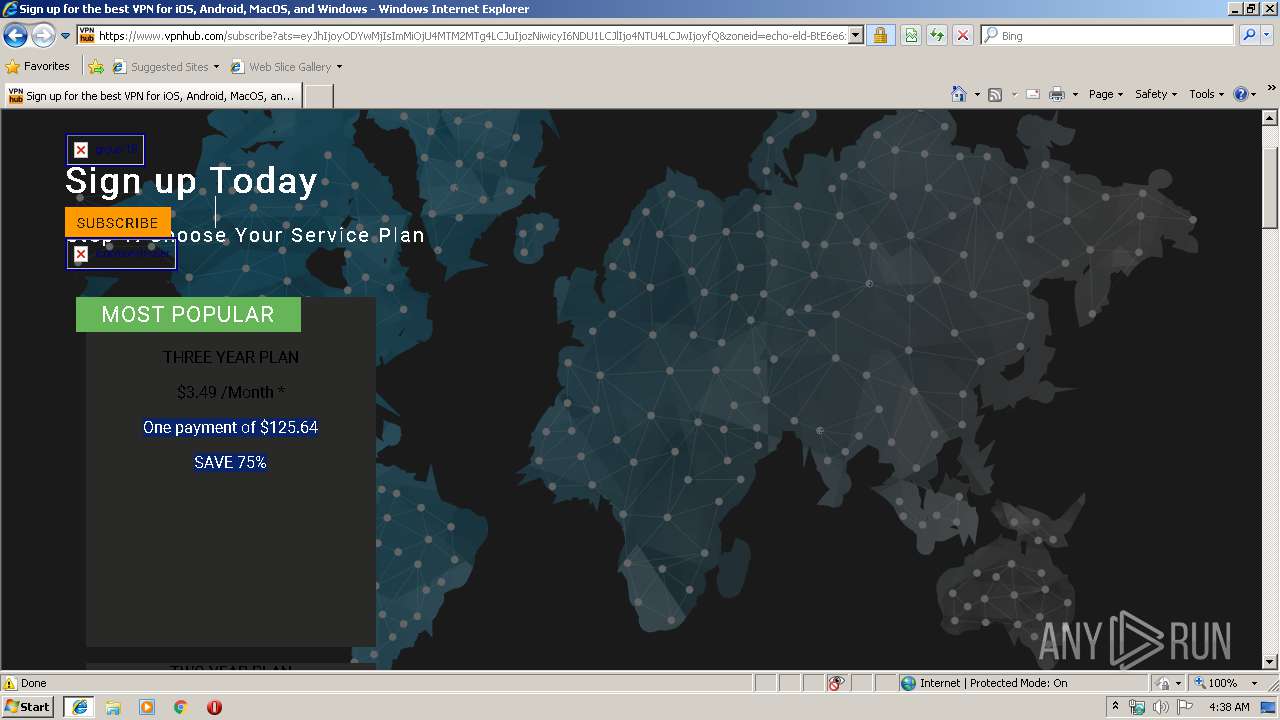Add page to Favorites bar icon
The height and width of the screenshot is (720, 1280).
coord(96,67)
